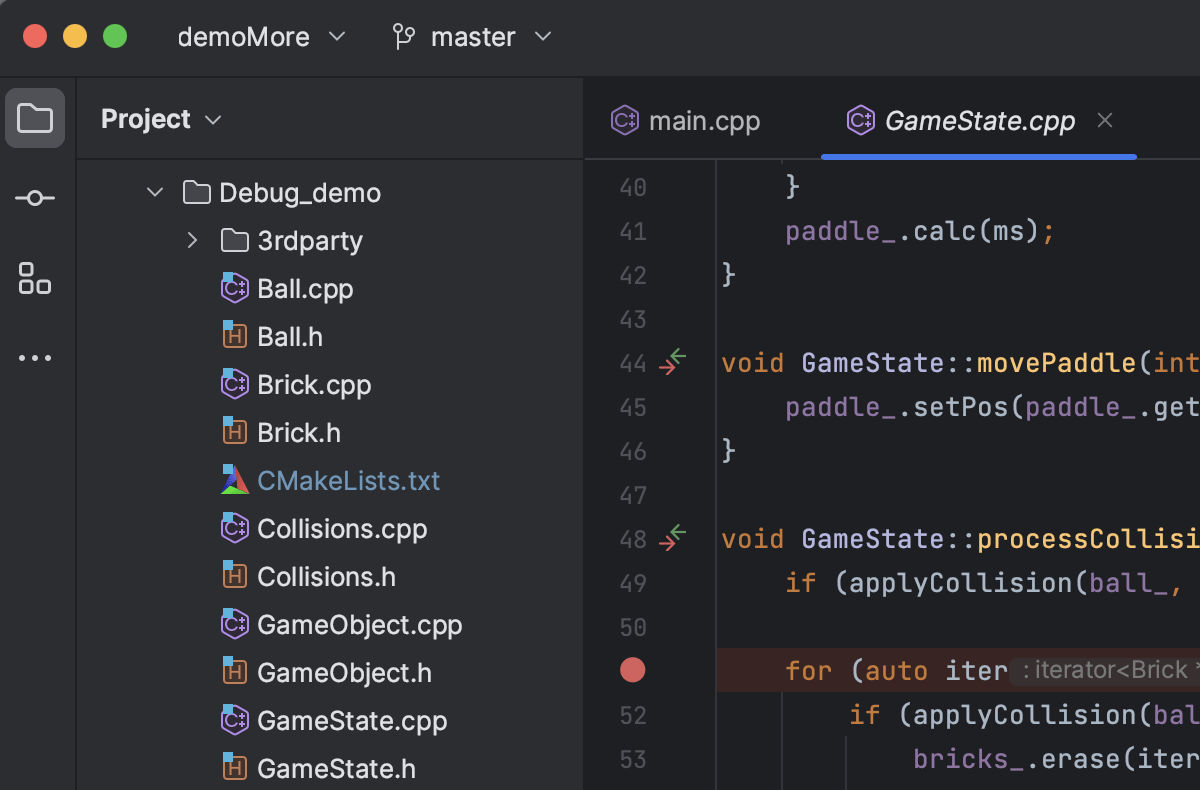This screenshot has width=1200, height=790.
Task: Select Collisions.h in project tree
Action: coord(327,577)
